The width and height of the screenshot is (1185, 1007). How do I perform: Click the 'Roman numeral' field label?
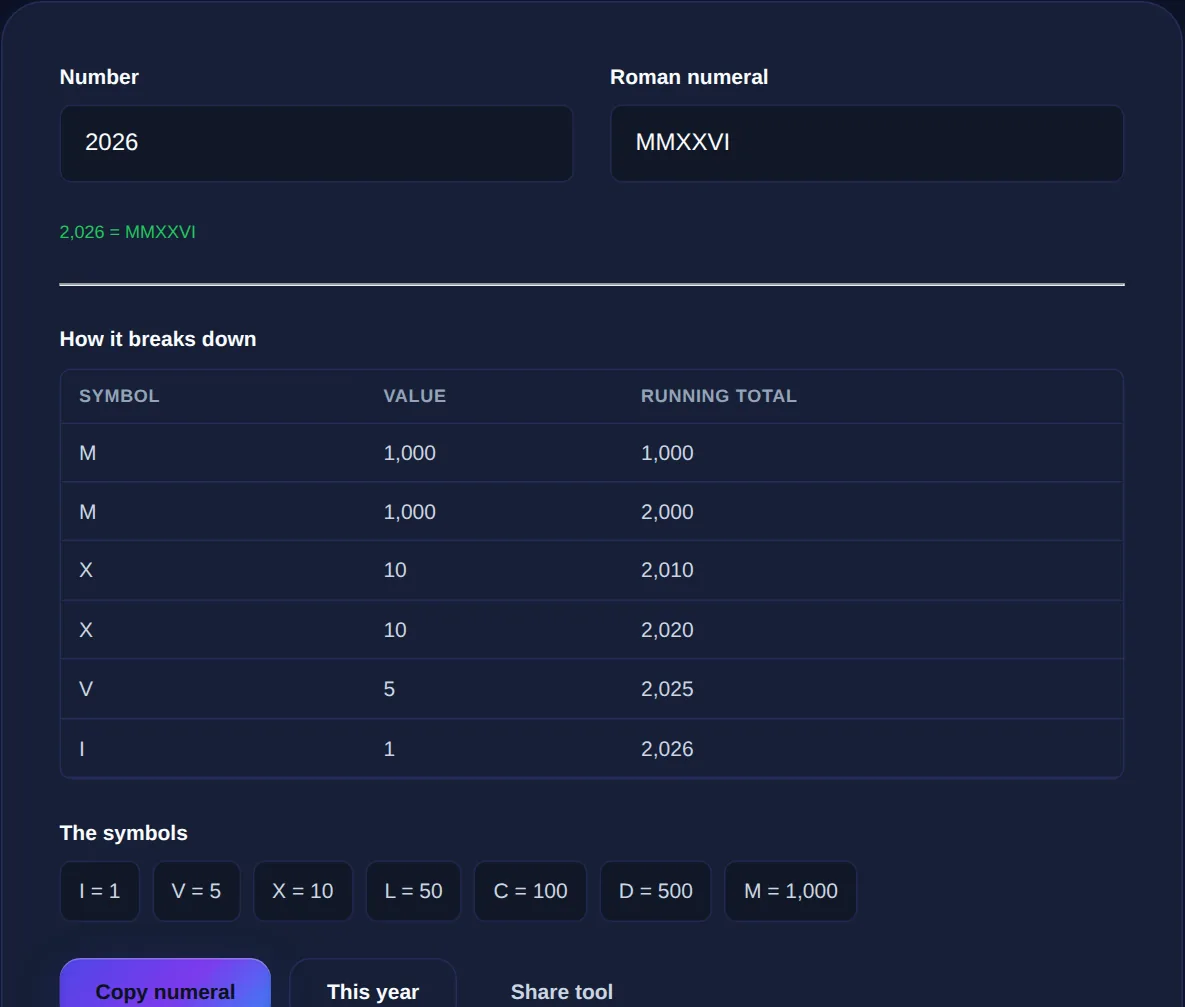pos(689,77)
